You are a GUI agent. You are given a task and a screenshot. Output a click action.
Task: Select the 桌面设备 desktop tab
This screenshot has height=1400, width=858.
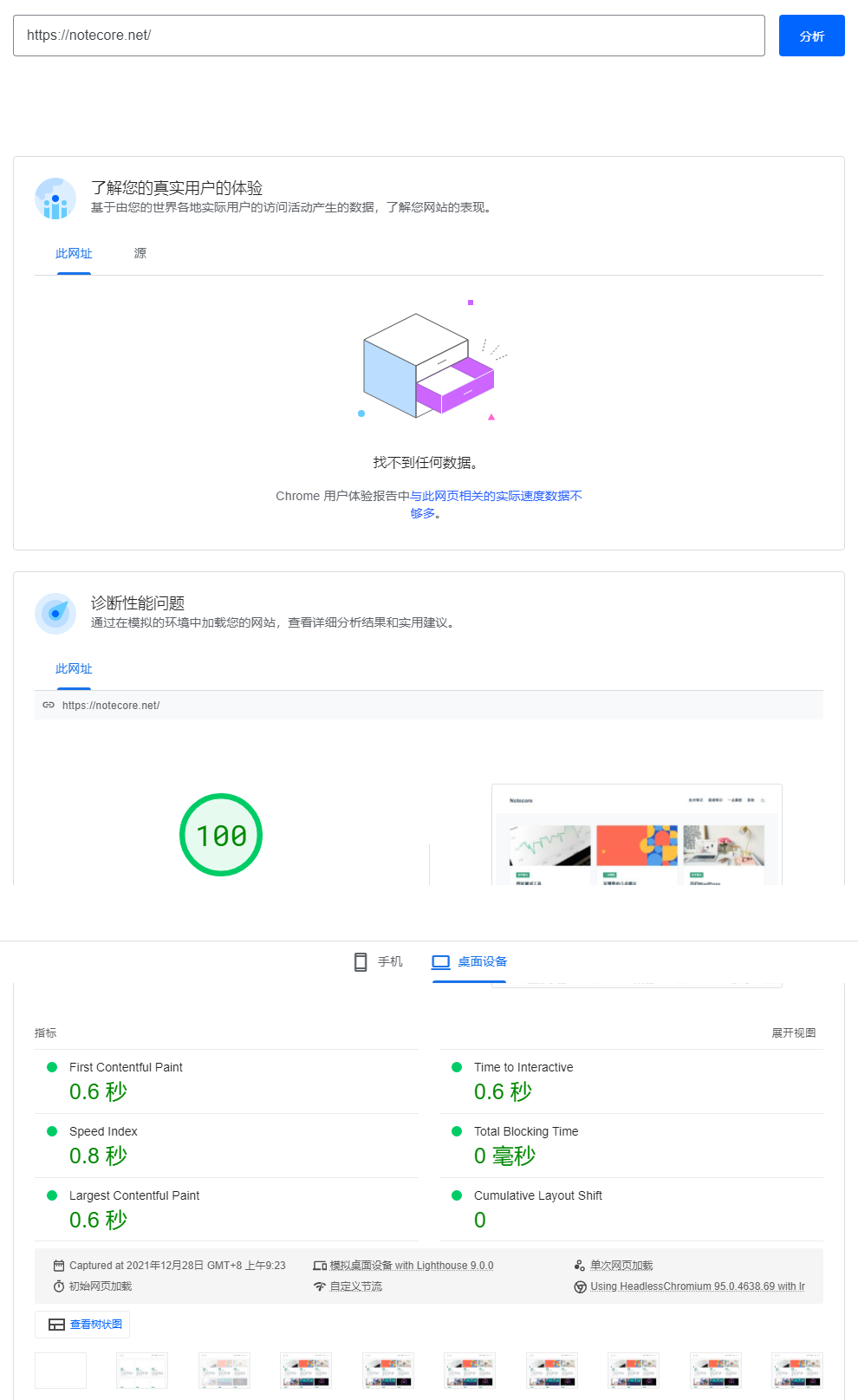pyautogui.click(x=470, y=961)
